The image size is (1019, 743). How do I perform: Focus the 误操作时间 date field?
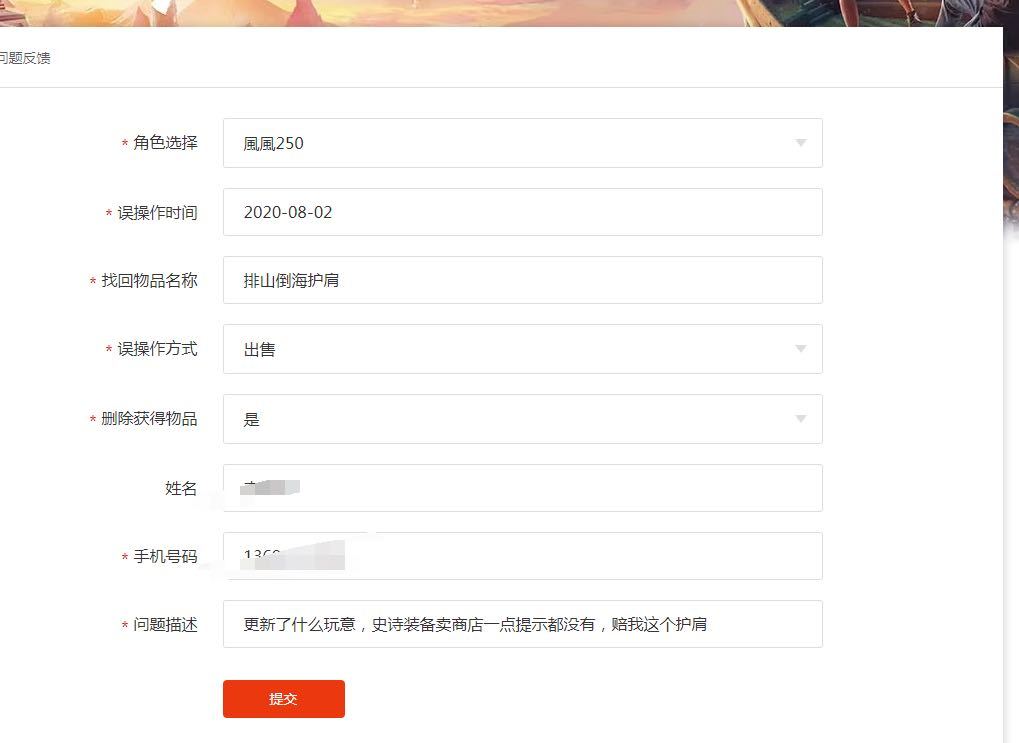point(522,212)
